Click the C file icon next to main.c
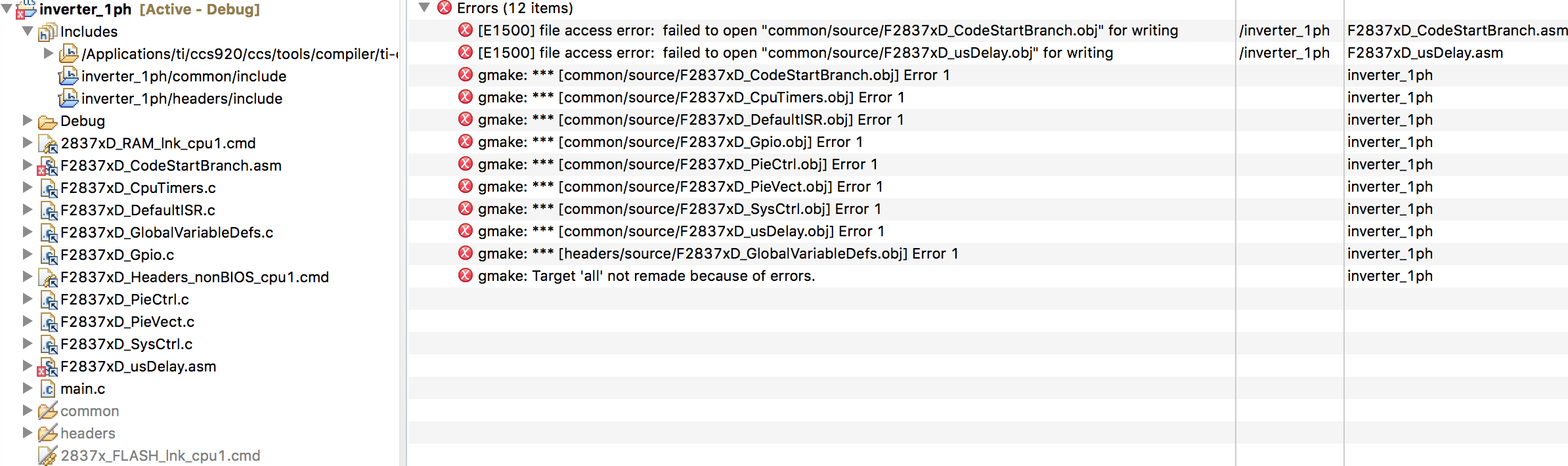This screenshot has width=1568, height=466. pos(48,389)
